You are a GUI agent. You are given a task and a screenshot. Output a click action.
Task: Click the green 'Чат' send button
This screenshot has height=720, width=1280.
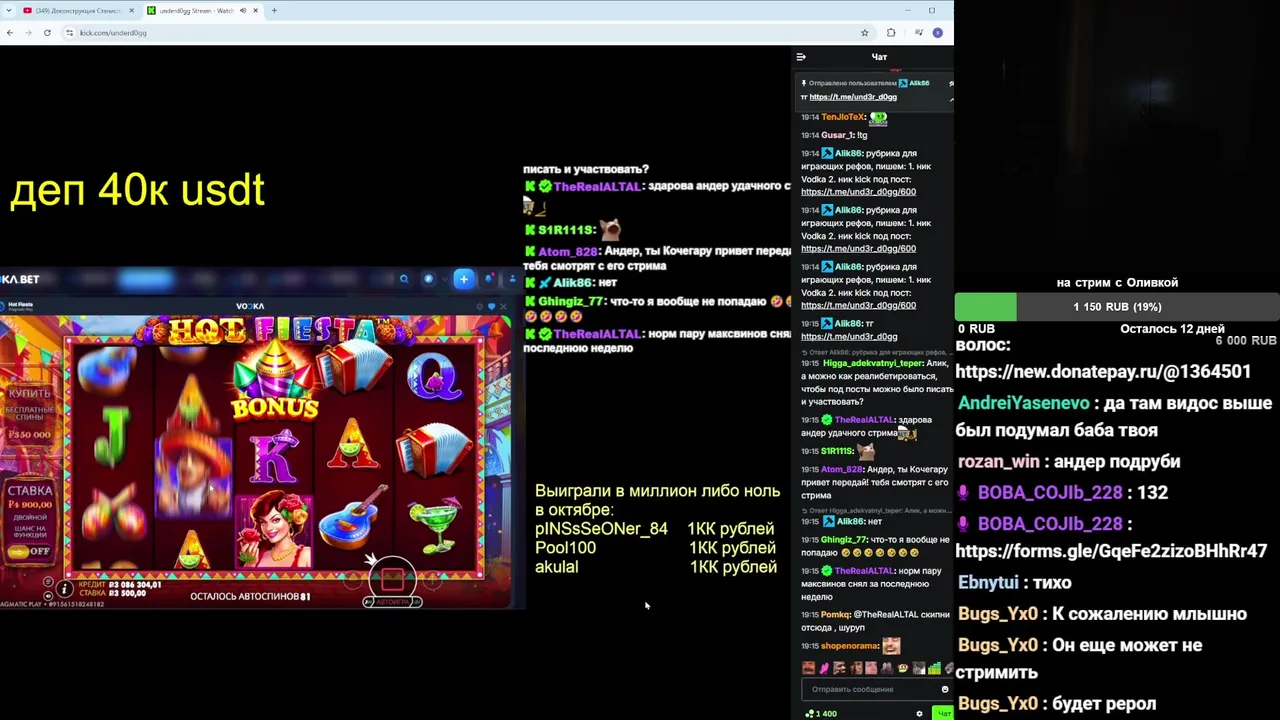click(943, 713)
